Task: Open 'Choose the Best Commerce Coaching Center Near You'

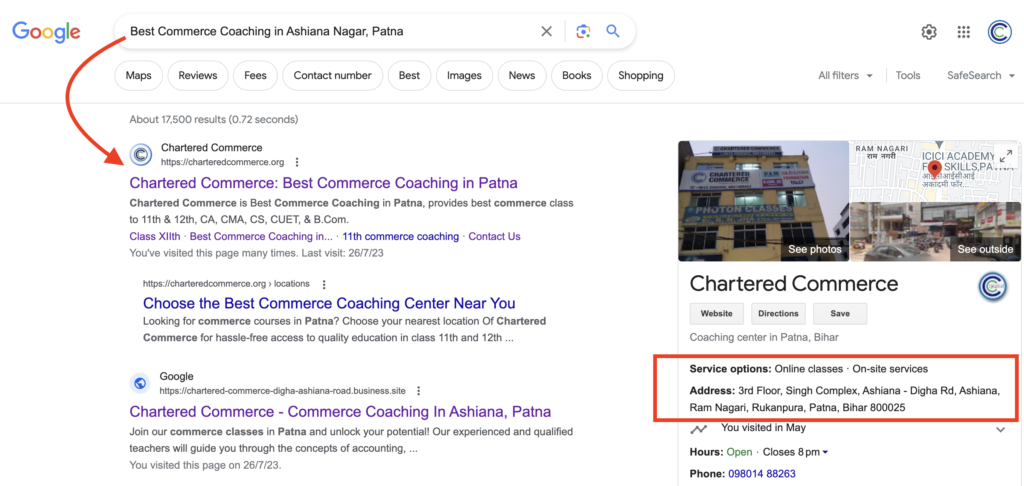Action: (x=329, y=303)
